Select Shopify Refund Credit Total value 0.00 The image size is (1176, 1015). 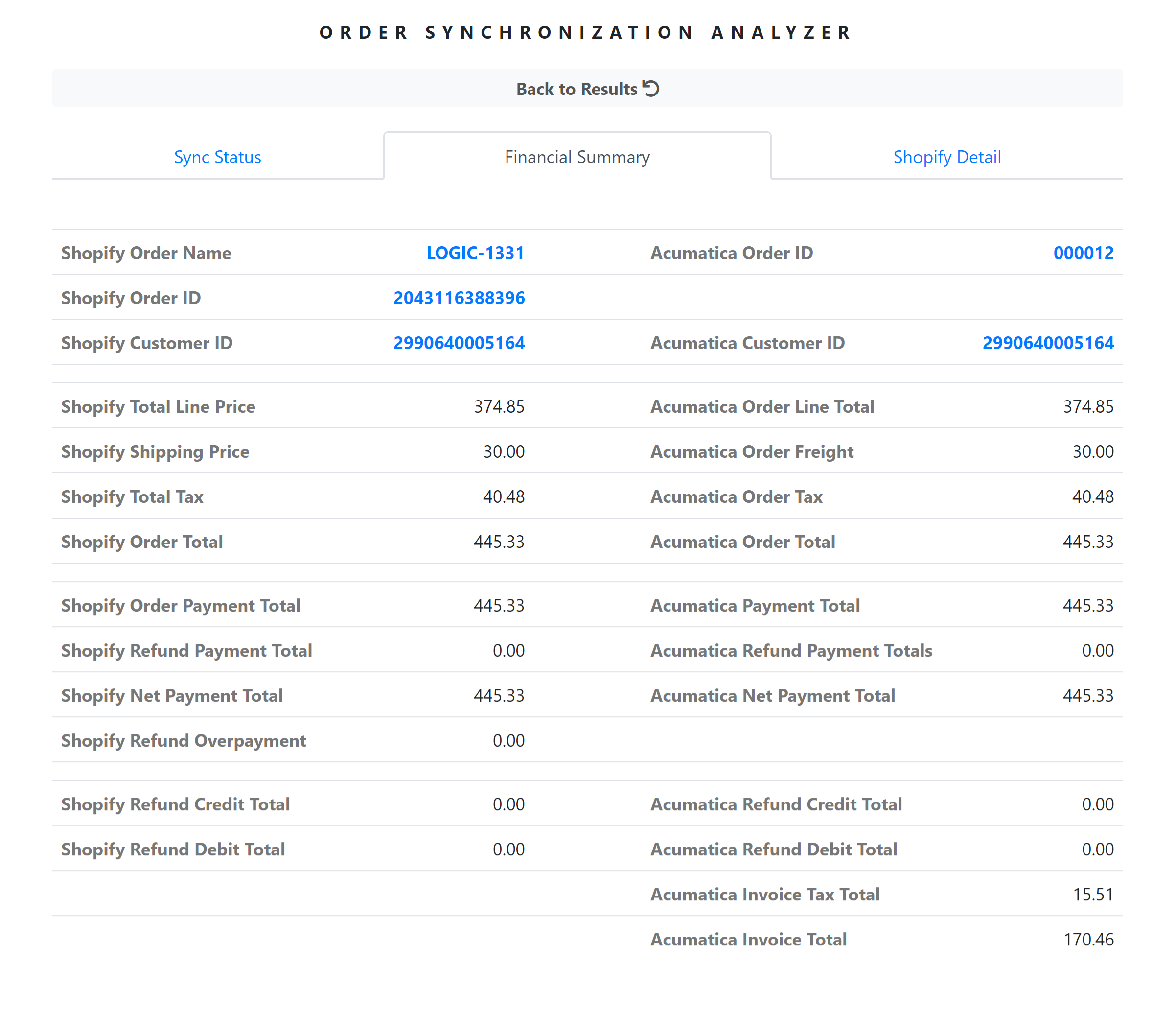point(508,804)
